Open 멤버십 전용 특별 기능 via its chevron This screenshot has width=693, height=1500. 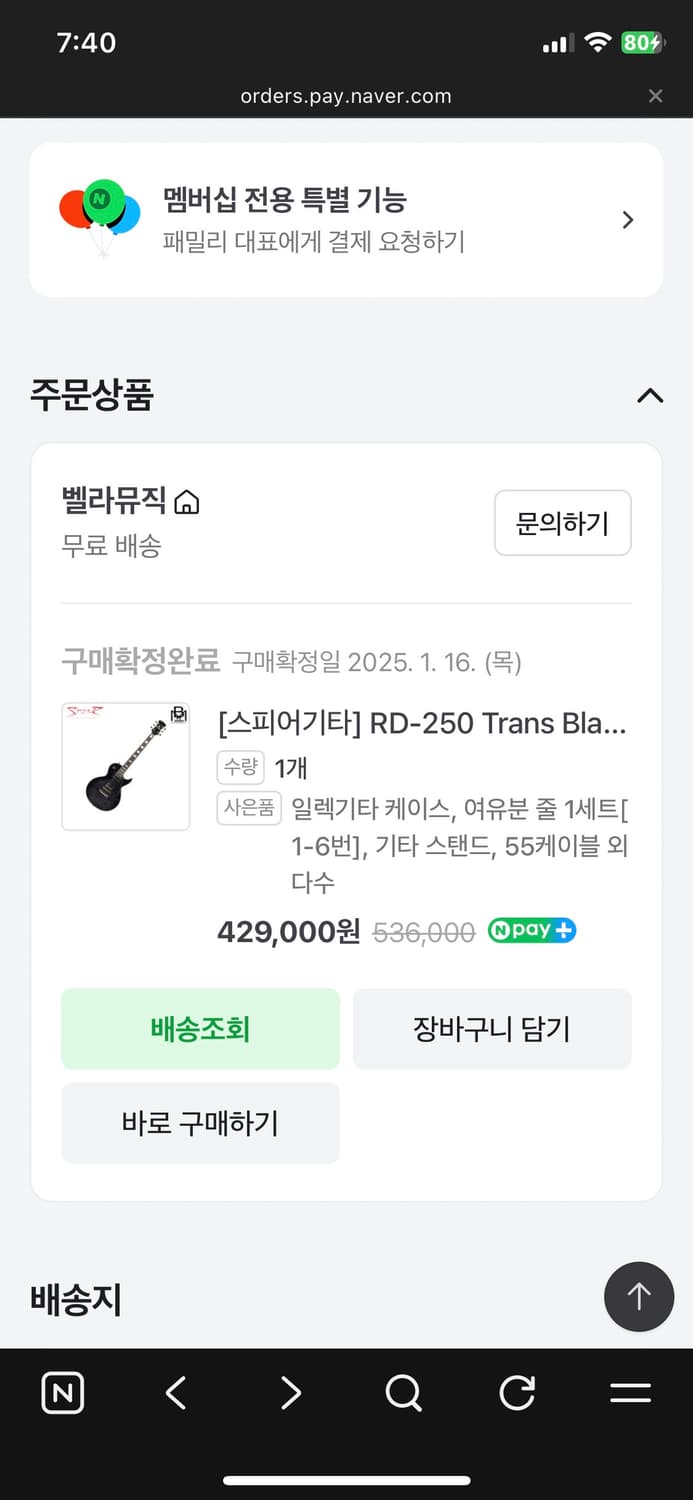coord(628,219)
